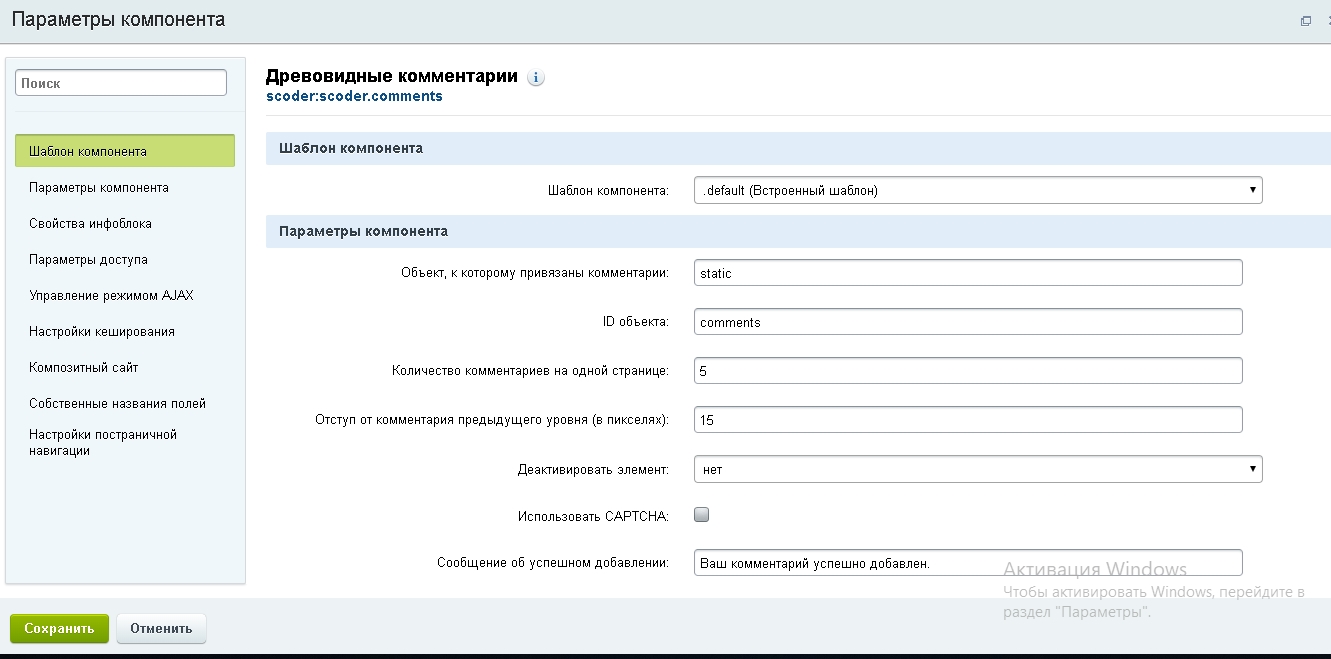Viewport: 1331px width, 659px height.
Task: Jump to Параметры доступа section
Action: pyautogui.click(x=88, y=259)
